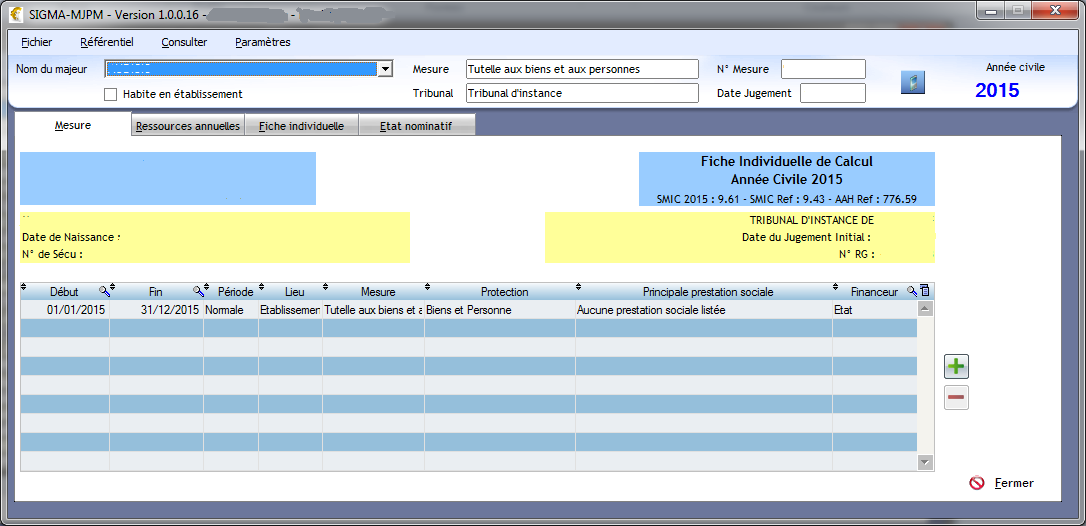Click the magnifier icon in Financeur column header
1086x526 pixels.
click(x=911, y=291)
